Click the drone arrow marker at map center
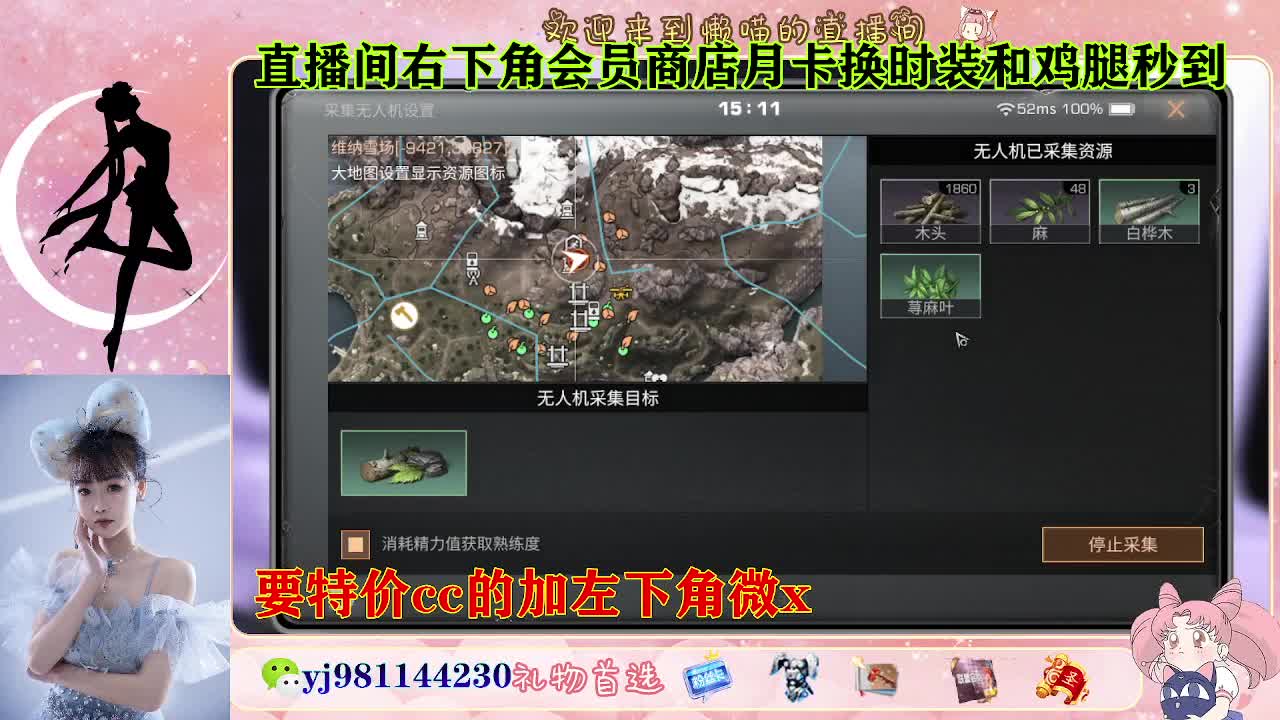Viewport: 1280px width, 720px height. coord(577,257)
